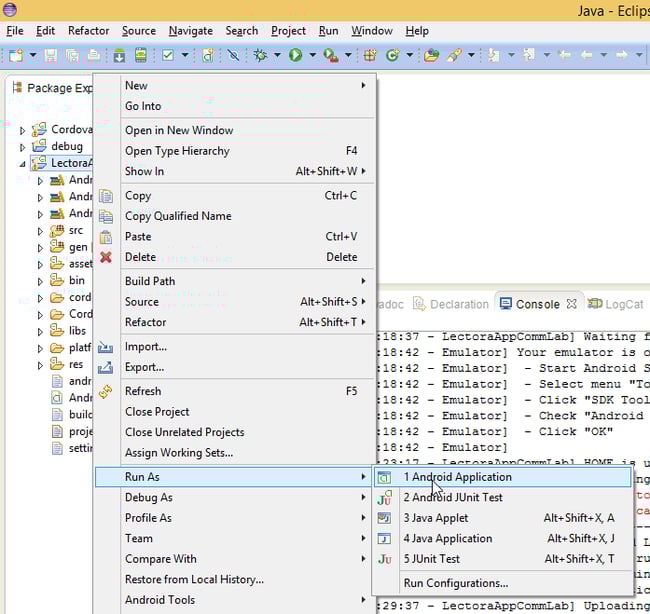Click the Debug bug icon
The height and width of the screenshot is (614, 650).
(261, 55)
